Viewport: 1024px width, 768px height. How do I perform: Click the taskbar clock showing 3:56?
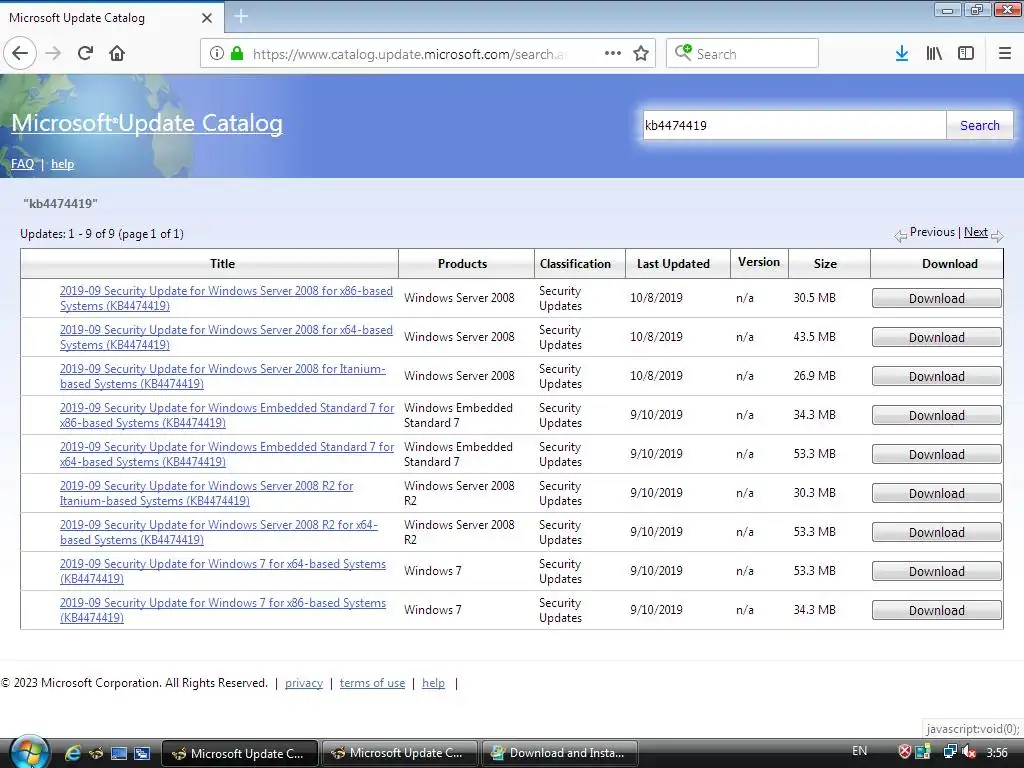(x=997, y=752)
